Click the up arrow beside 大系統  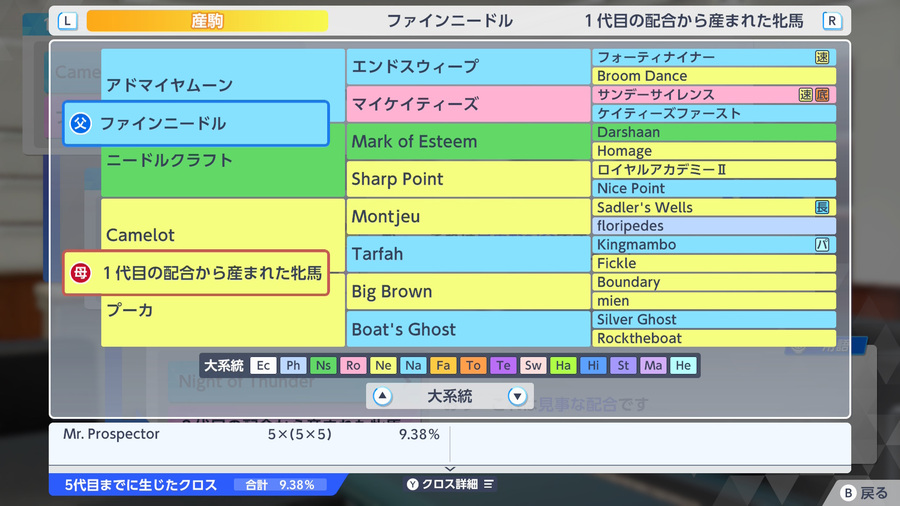382,396
